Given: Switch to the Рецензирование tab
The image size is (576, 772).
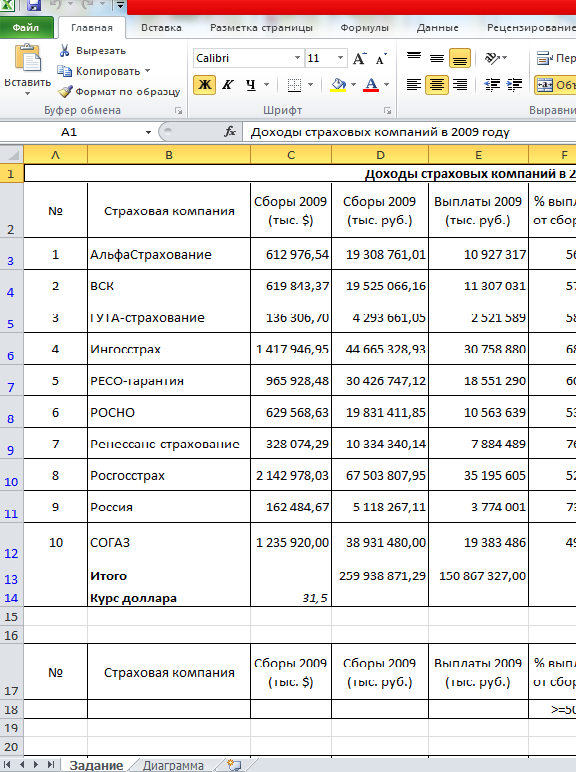Looking at the screenshot, I should tap(531, 28).
